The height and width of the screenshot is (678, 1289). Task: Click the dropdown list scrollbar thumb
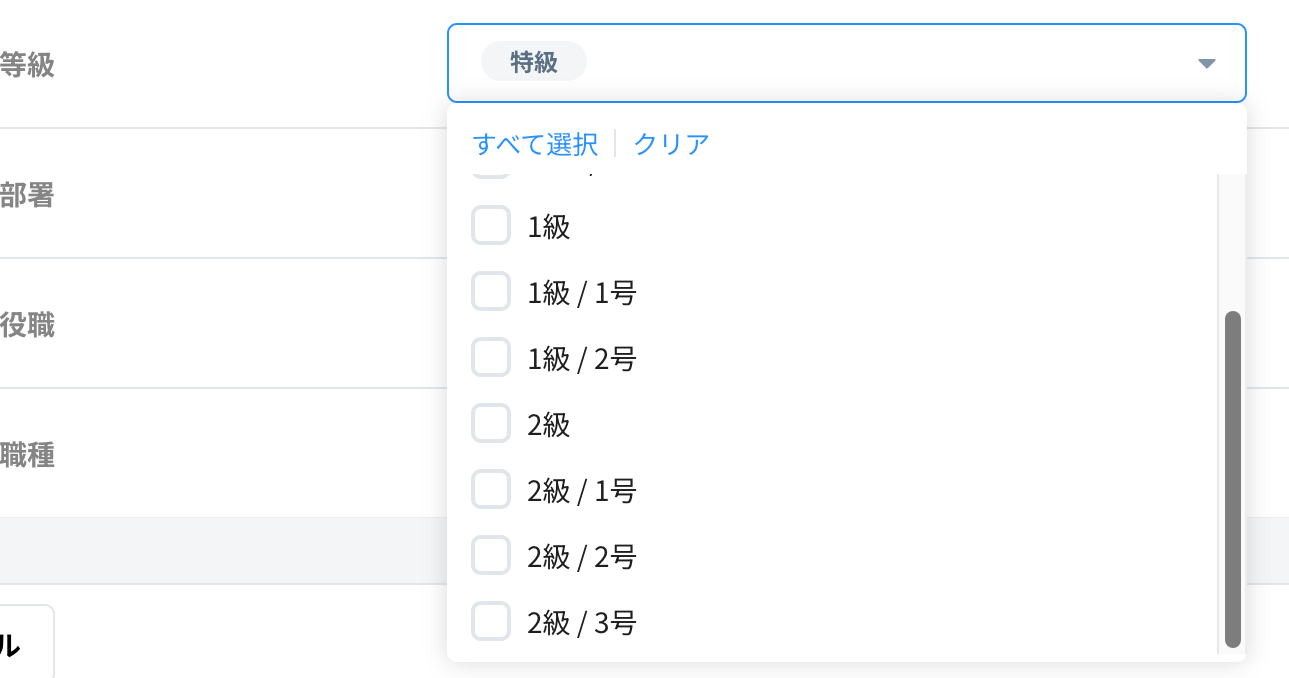[1232, 480]
